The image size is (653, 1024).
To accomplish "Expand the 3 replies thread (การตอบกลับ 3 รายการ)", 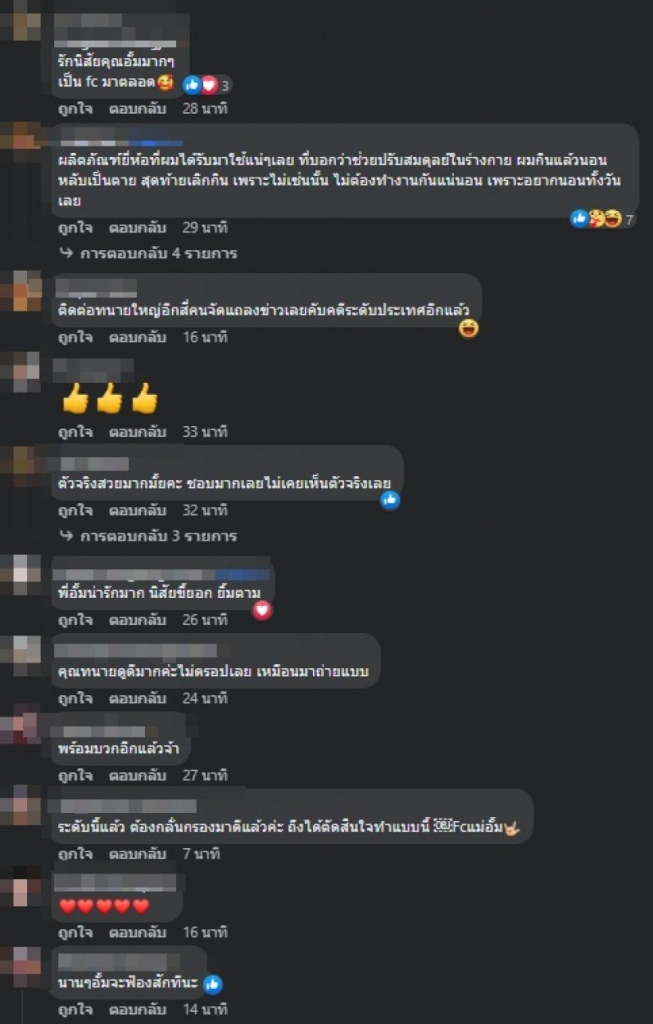I will (148, 536).
